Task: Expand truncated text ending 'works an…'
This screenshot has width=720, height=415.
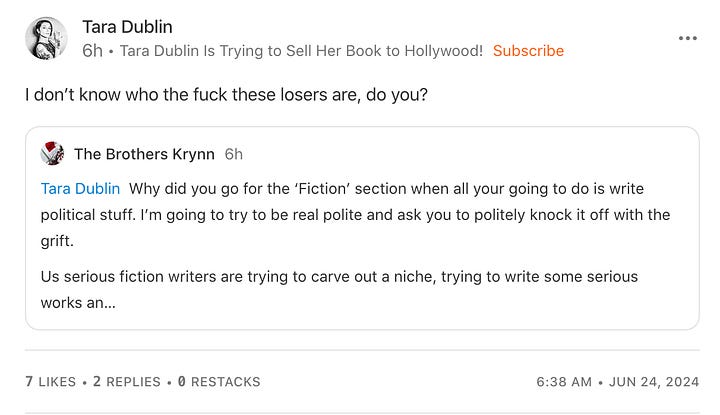Action: click(78, 303)
